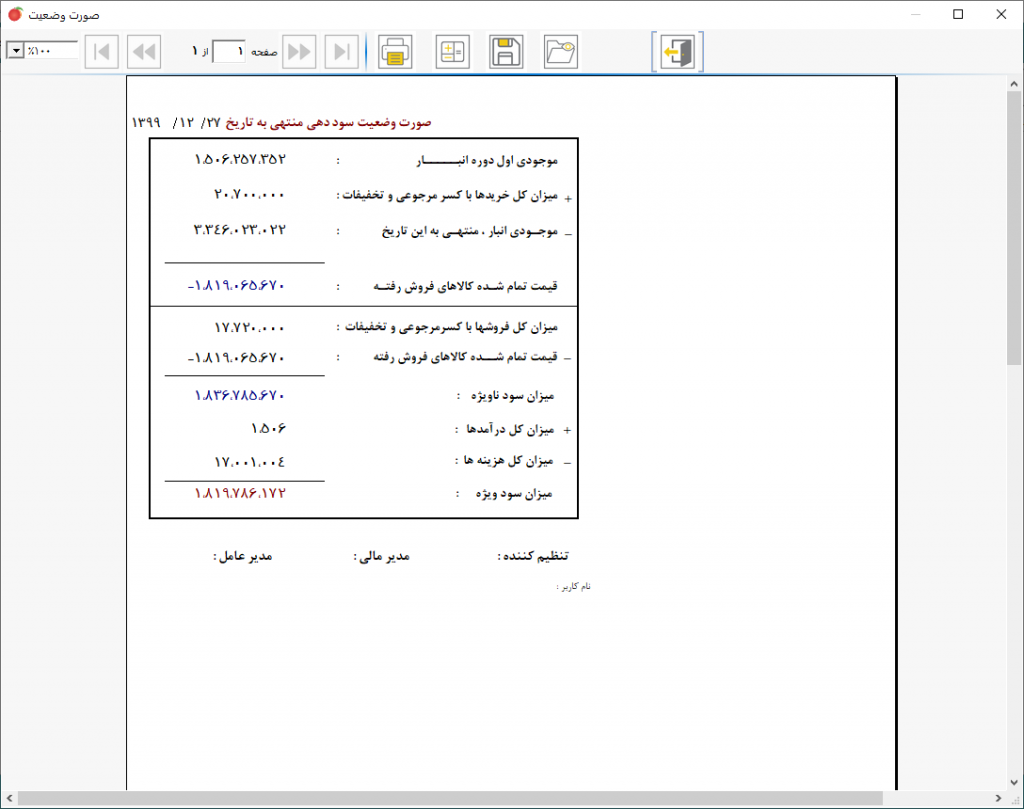
Task: Click the vertical scrollbar thumb
Action: click(x=1014, y=229)
